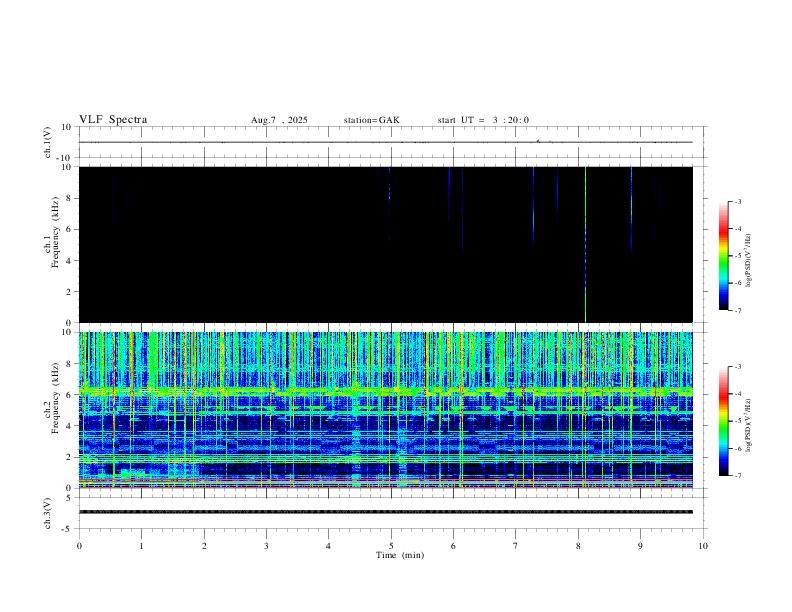The height and width of the screenshot is (612, 792).
Task: Click the 'station=GAK' header label
Action: (x=372, y=120)
